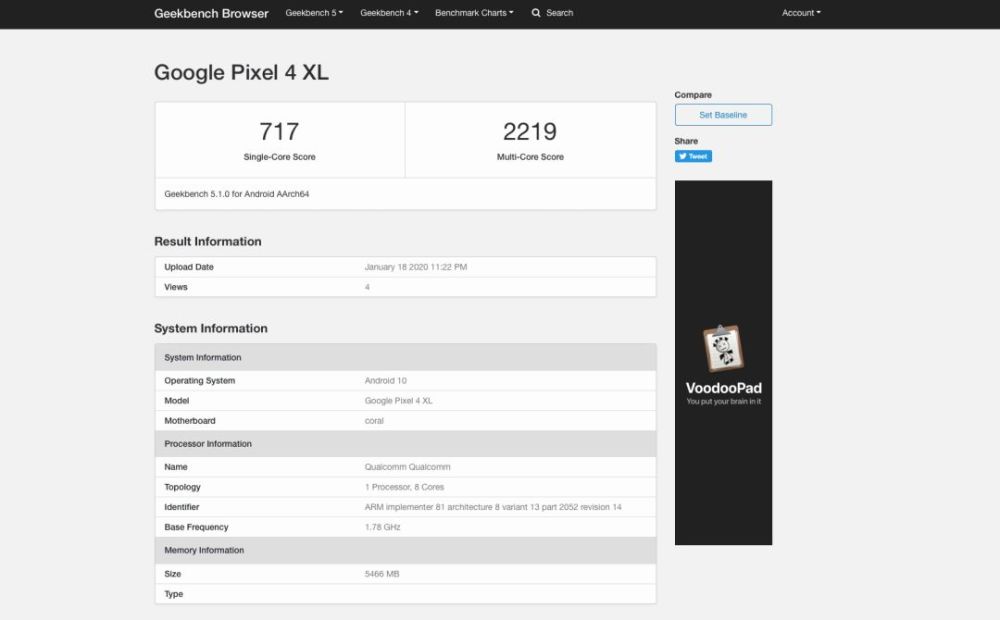
Task: Click the single-core score 717
Action: [x=279, y=131]
